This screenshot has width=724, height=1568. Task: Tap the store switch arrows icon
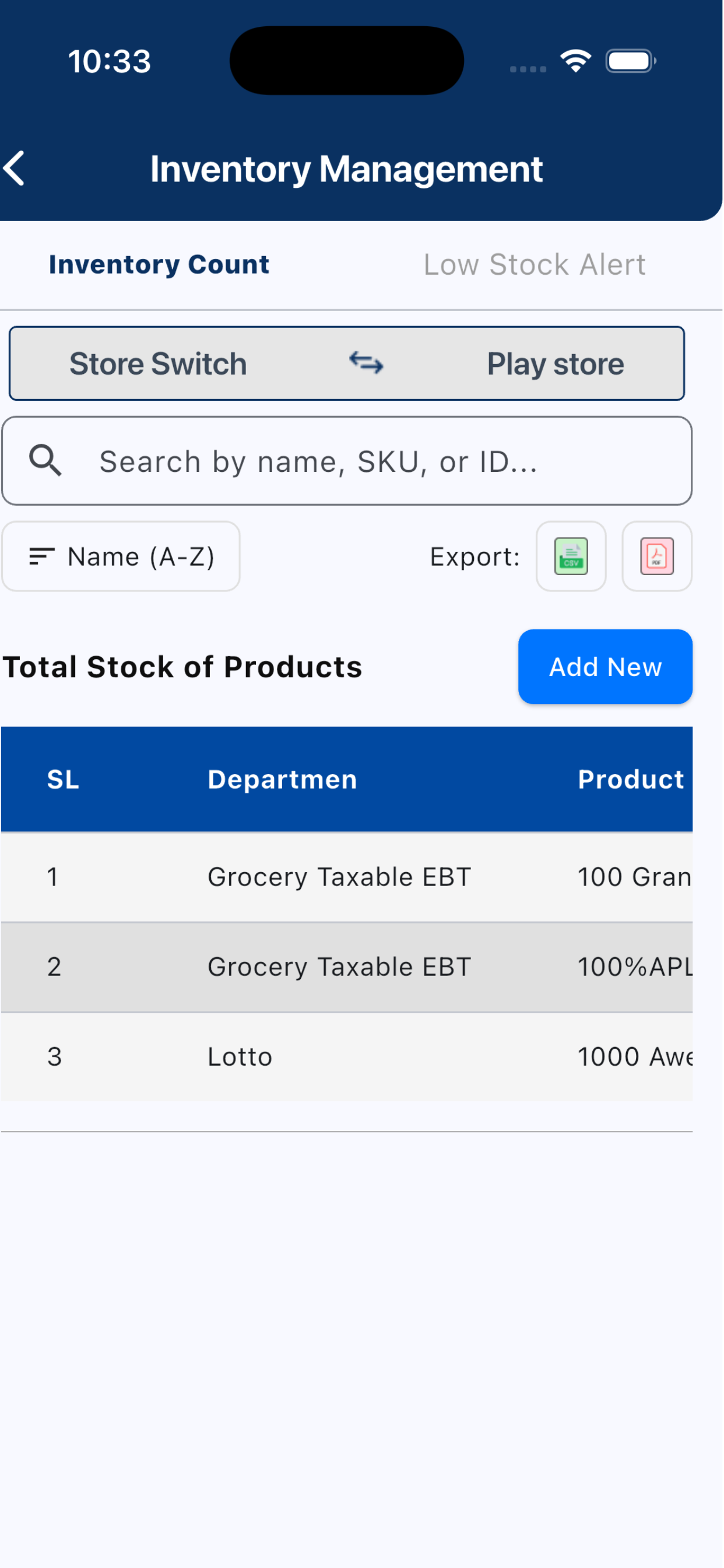point(366,363)
